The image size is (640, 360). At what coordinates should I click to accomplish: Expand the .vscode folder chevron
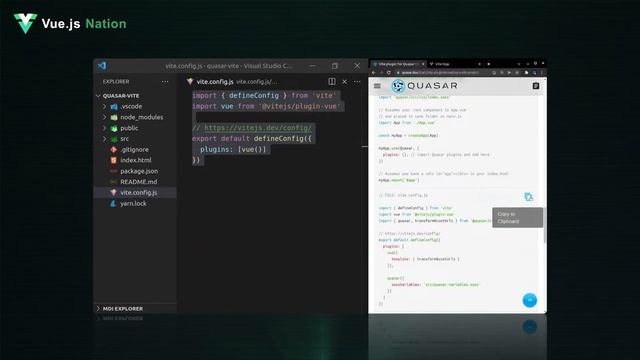[x=104, y=107]
